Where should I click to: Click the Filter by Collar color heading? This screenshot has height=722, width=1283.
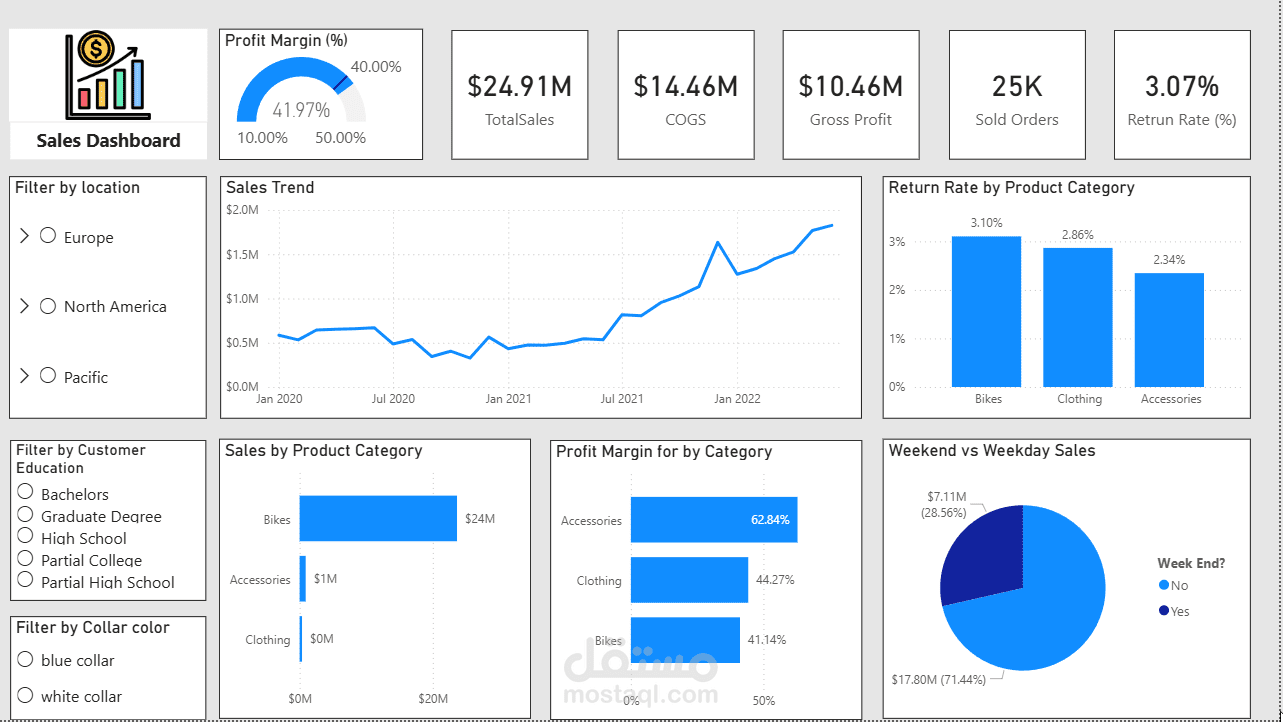(93, 628)
